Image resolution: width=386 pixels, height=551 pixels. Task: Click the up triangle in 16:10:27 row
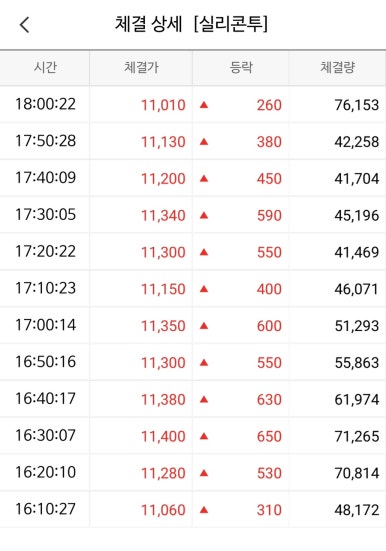click(x=204, y=510)
